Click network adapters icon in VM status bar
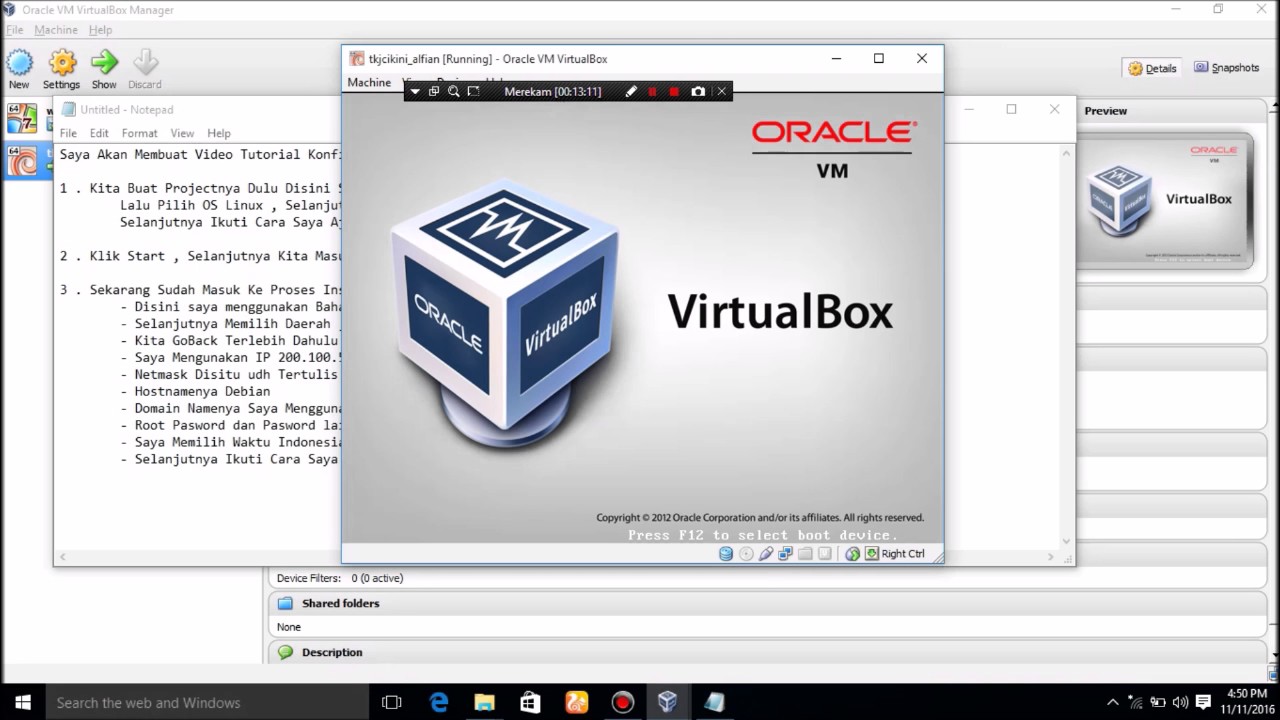 coord(785,554)
